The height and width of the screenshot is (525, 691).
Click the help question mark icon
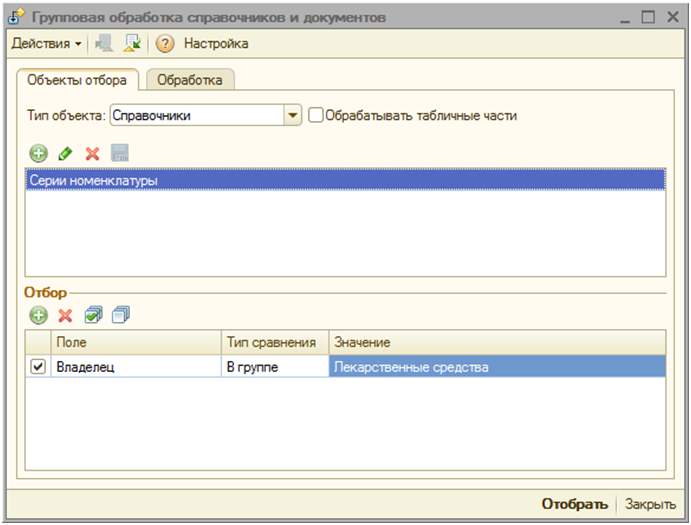click(165, 44)
